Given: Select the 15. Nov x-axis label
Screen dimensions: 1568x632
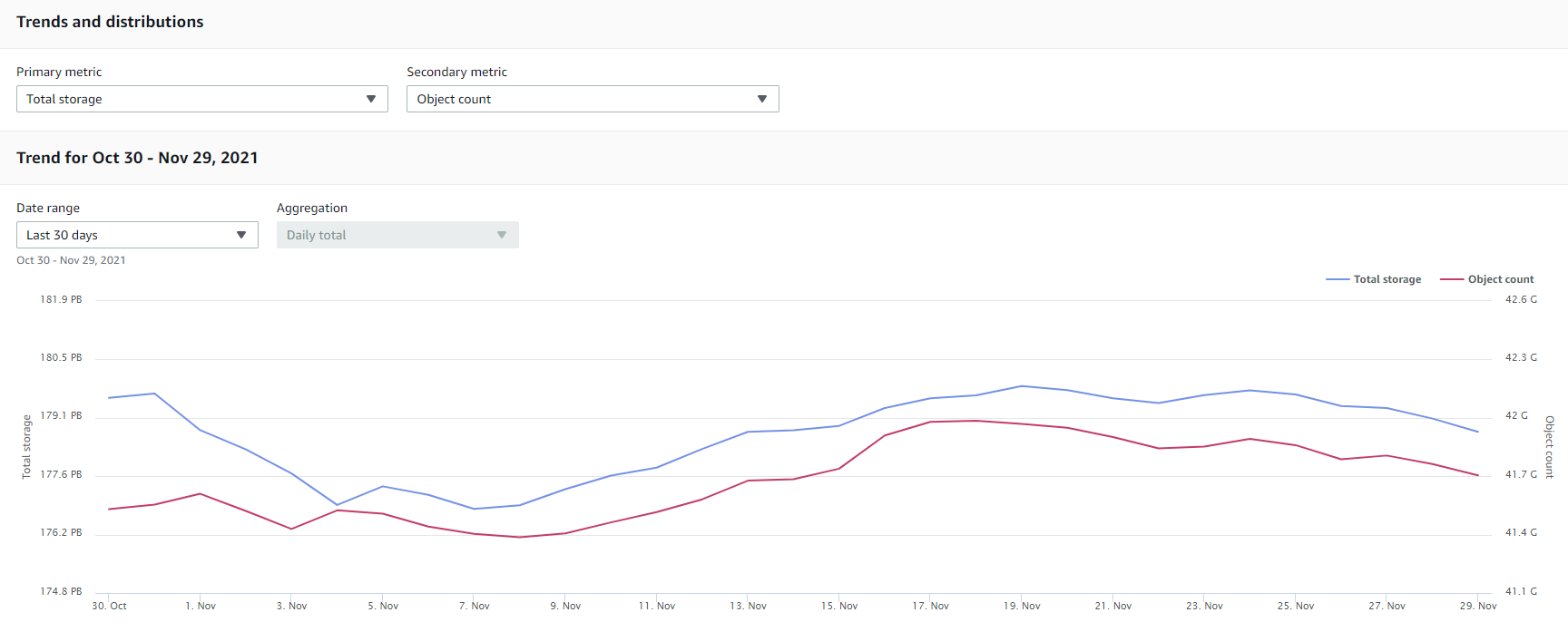Looking at the screenshot, I should [x=839, y=606].
